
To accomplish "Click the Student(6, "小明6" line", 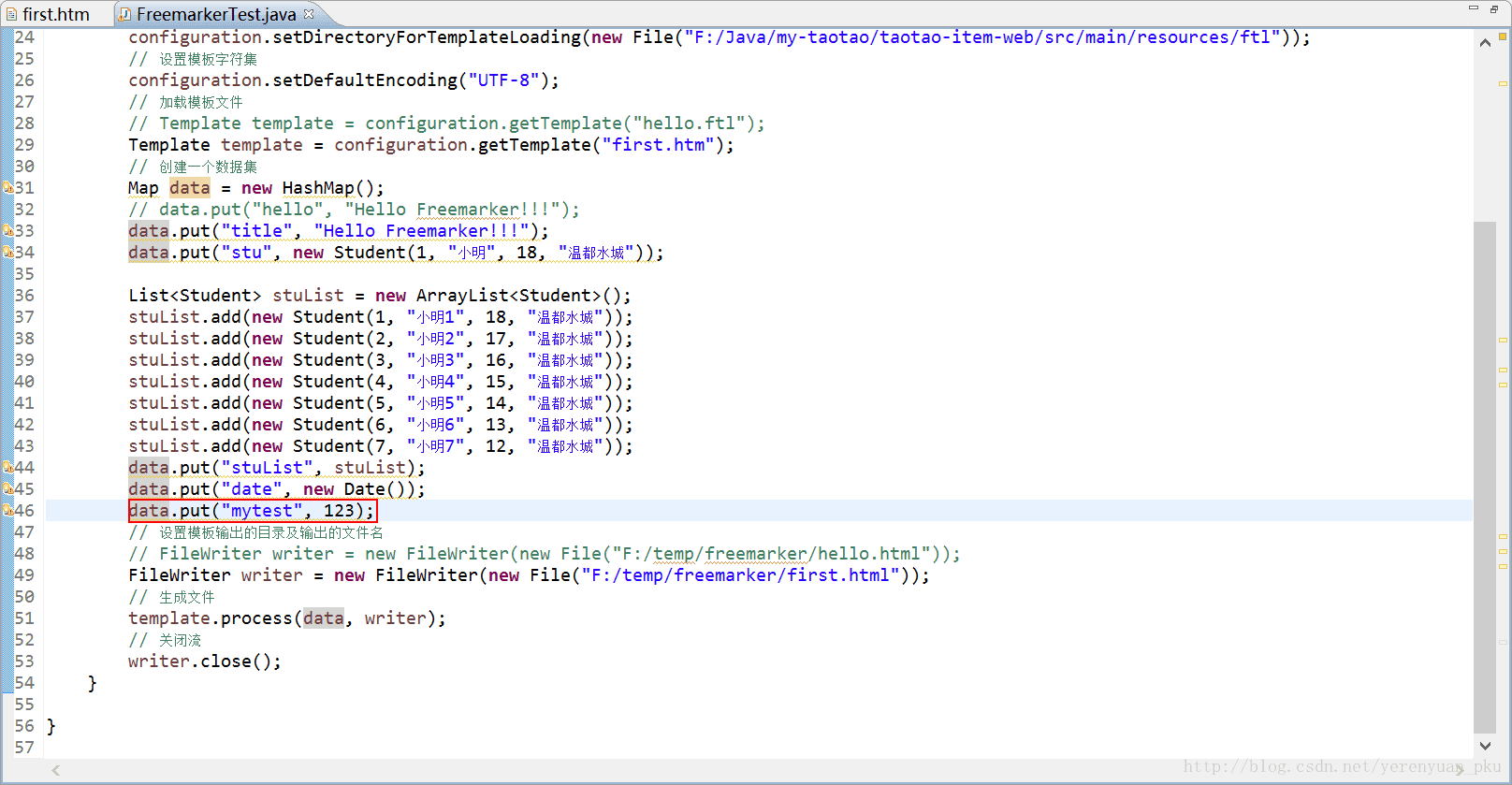I will 381,425.
